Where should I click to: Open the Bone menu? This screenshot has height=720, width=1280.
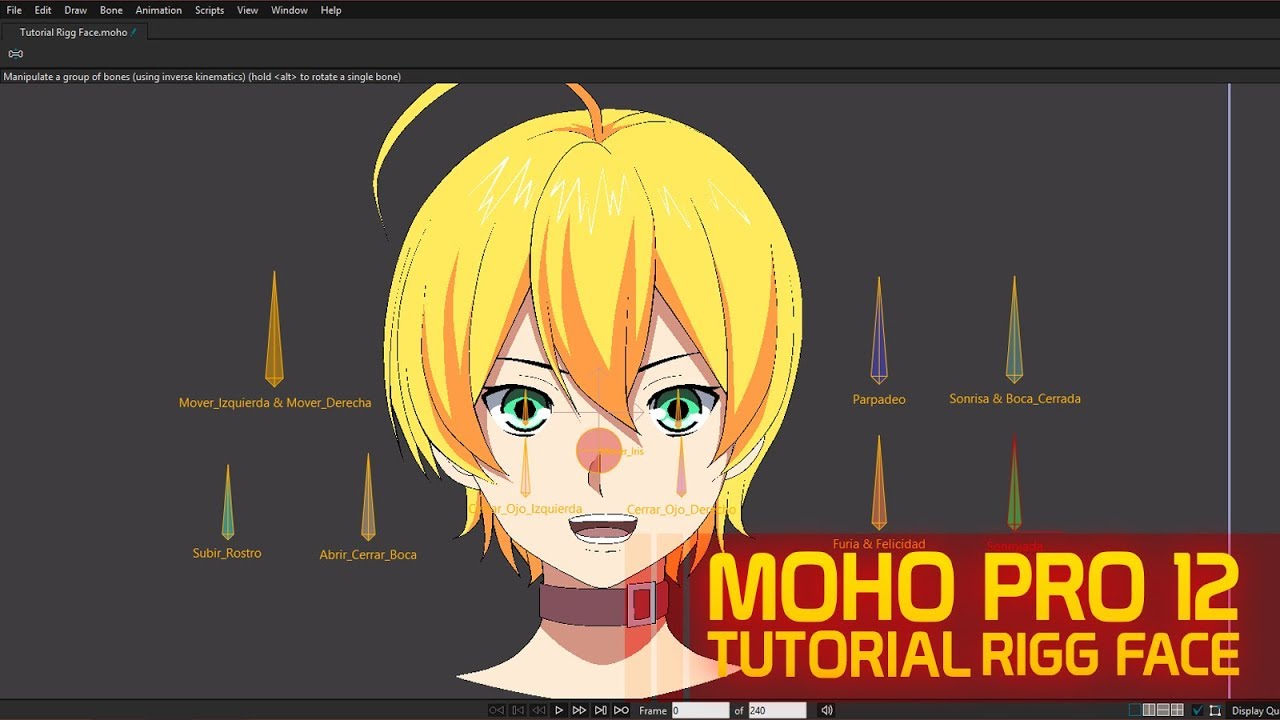(111, 10)
